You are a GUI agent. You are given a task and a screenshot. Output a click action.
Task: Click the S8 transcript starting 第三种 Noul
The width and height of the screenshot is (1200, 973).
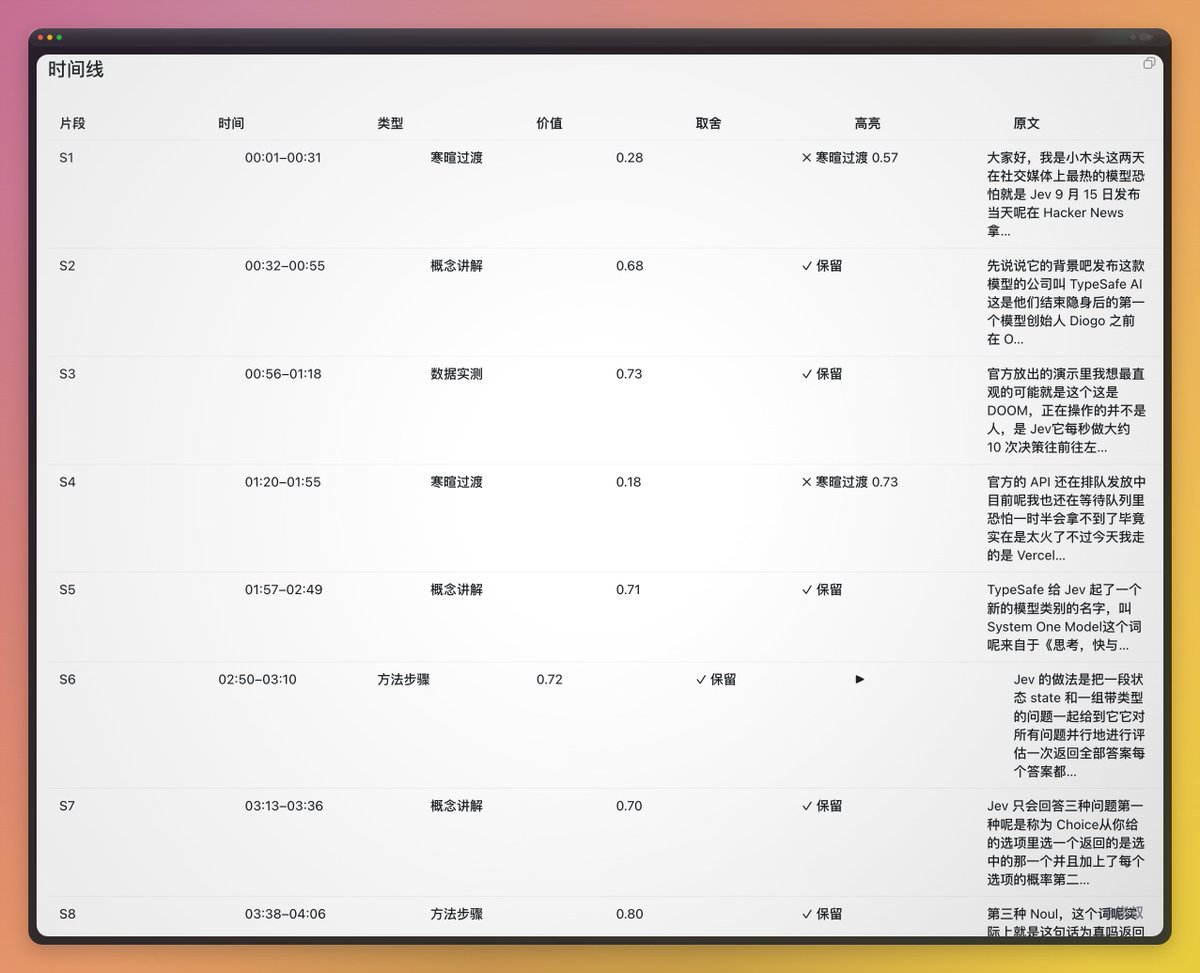click(x=1066, y=920)
